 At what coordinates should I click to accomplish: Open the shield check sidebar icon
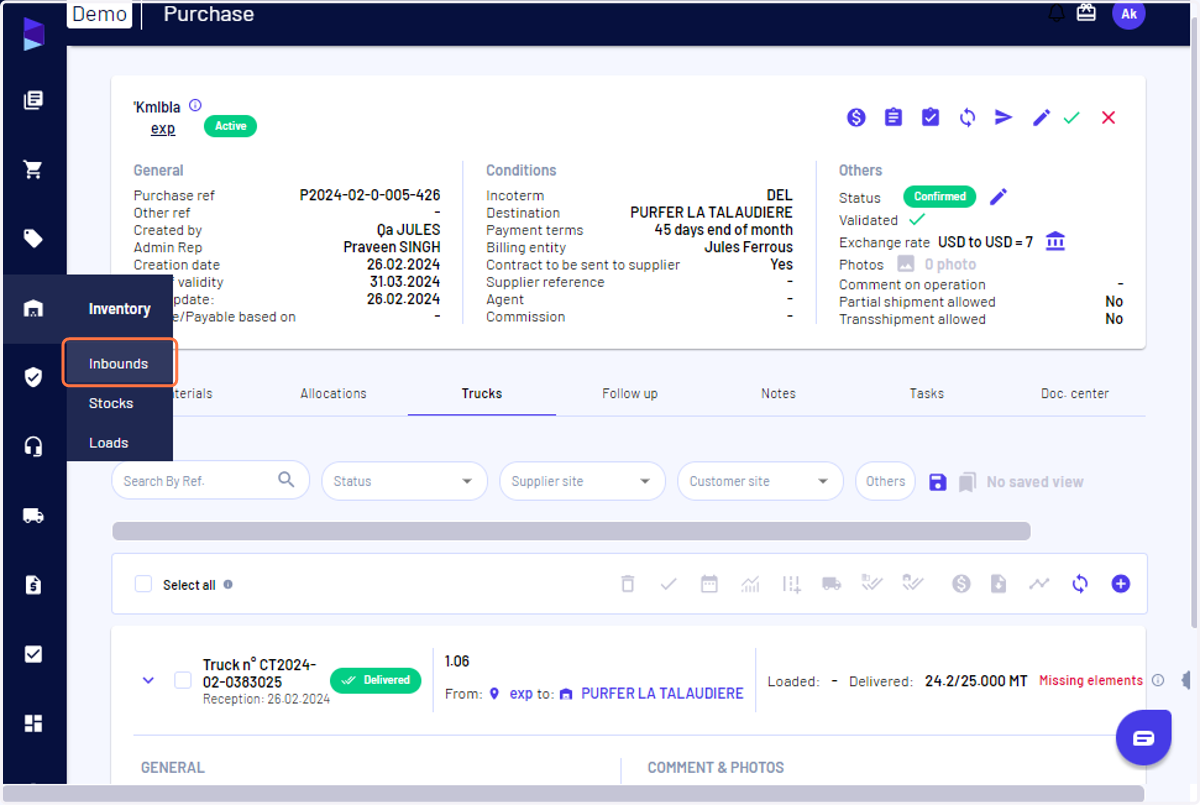33,377
